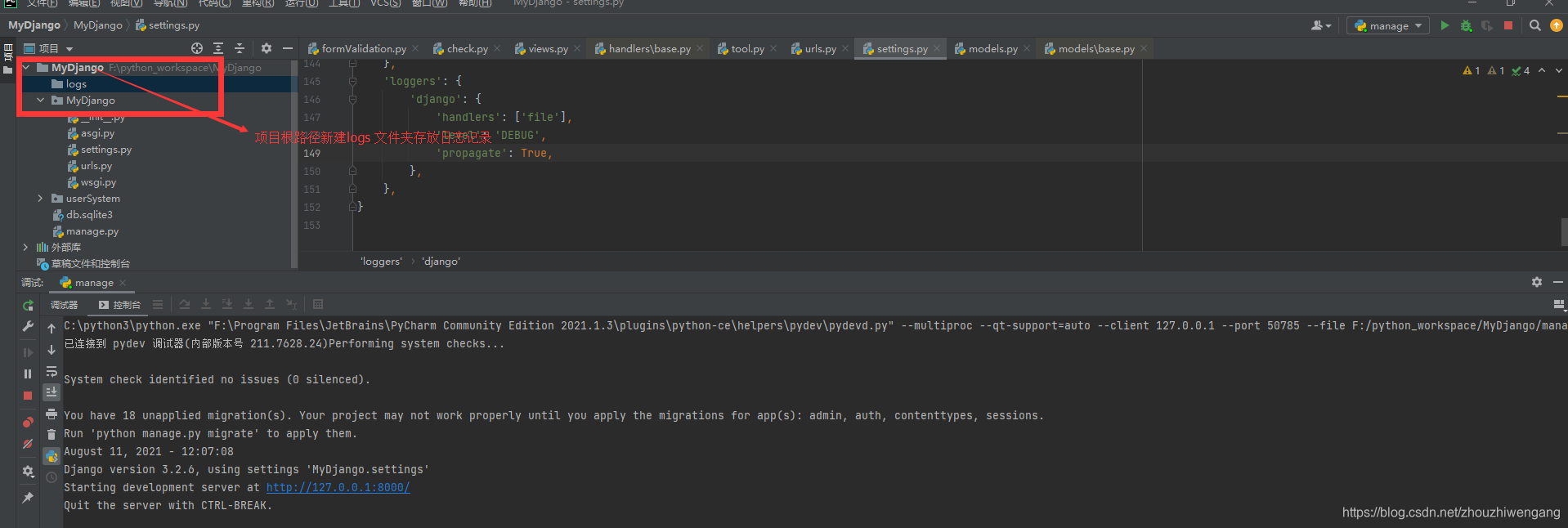Open 草稿文件和控制台 scratches node
This screenshot has height=528, width=1568.
click(x=90, y=264)
